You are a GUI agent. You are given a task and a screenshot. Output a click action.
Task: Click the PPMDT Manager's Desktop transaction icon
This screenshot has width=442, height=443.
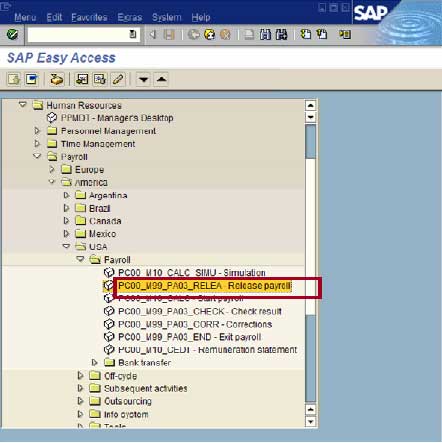(52, 118)
